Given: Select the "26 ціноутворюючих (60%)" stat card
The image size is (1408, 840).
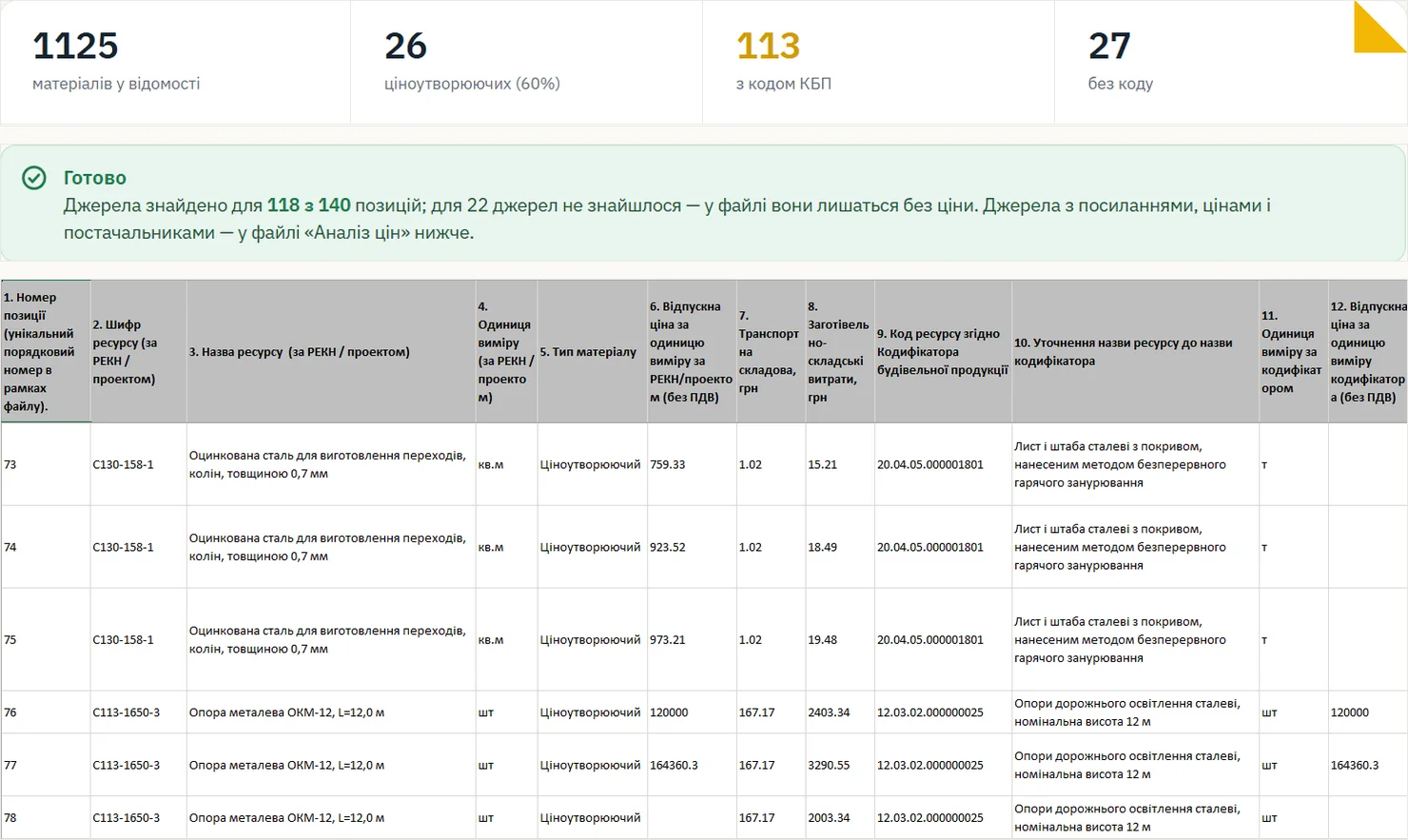Looking at the screenshot, I should coord(527,62).
